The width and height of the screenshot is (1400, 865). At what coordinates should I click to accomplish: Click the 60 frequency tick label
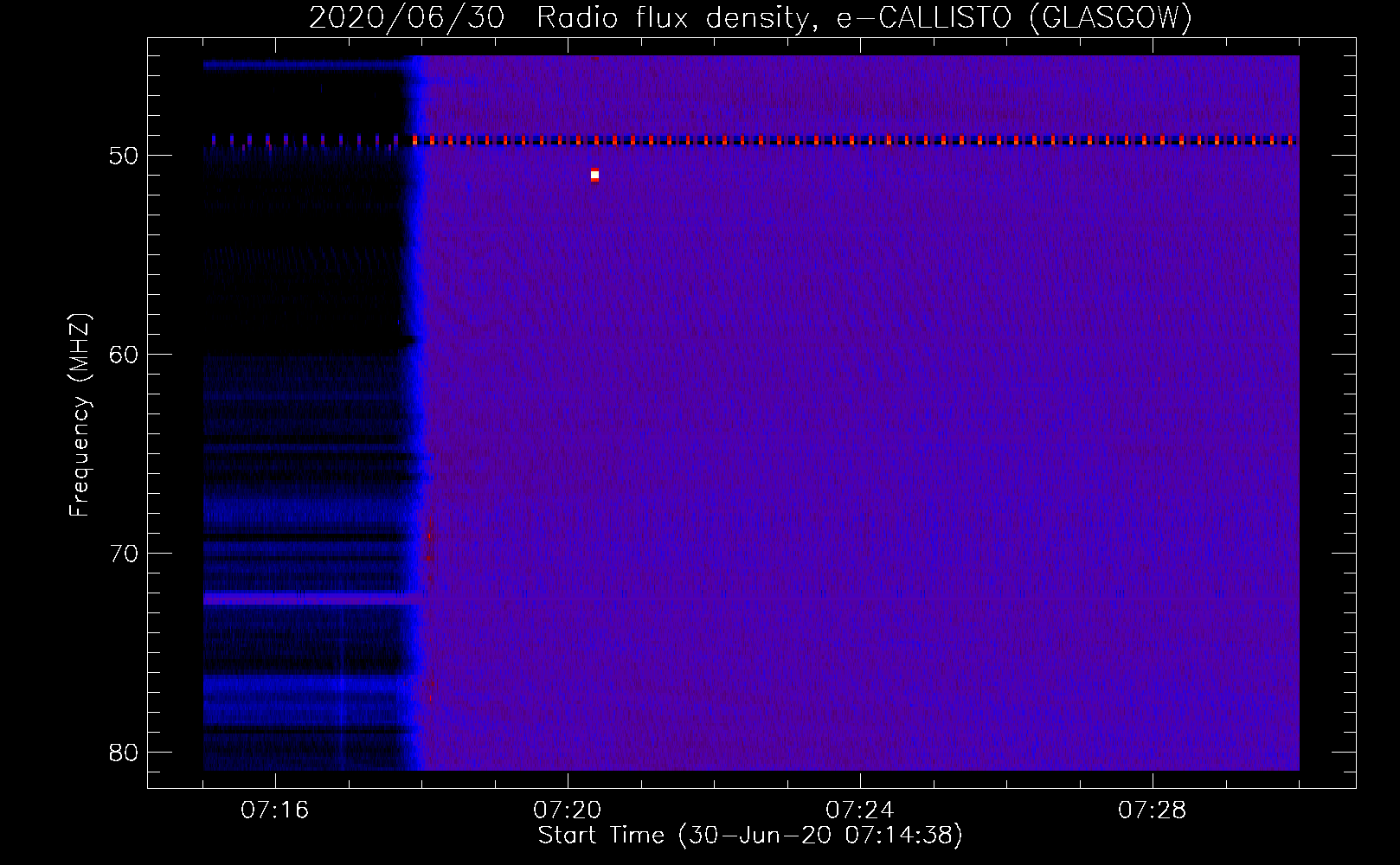tap(124, 355)
